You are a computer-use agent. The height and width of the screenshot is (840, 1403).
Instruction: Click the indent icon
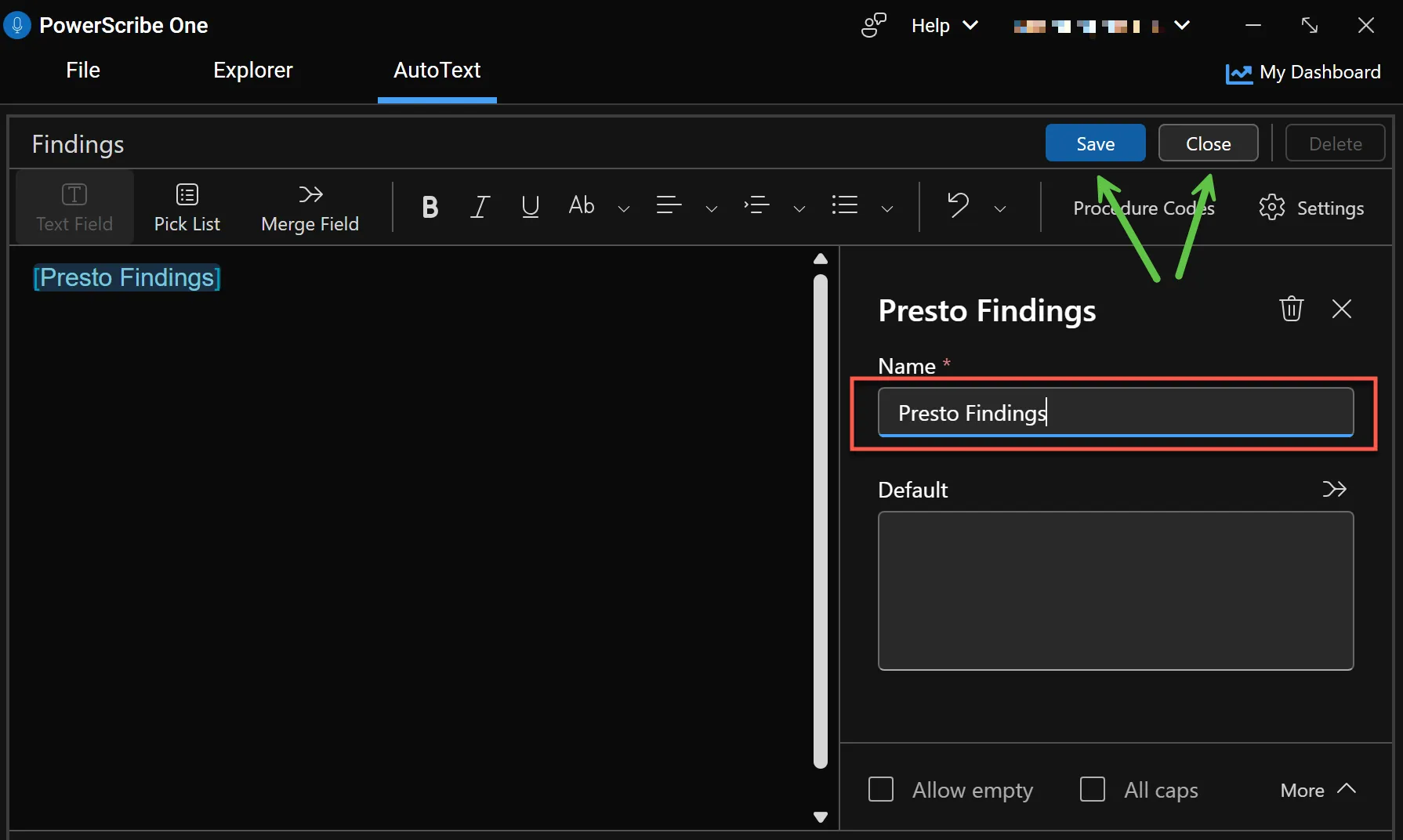point(756,205)
